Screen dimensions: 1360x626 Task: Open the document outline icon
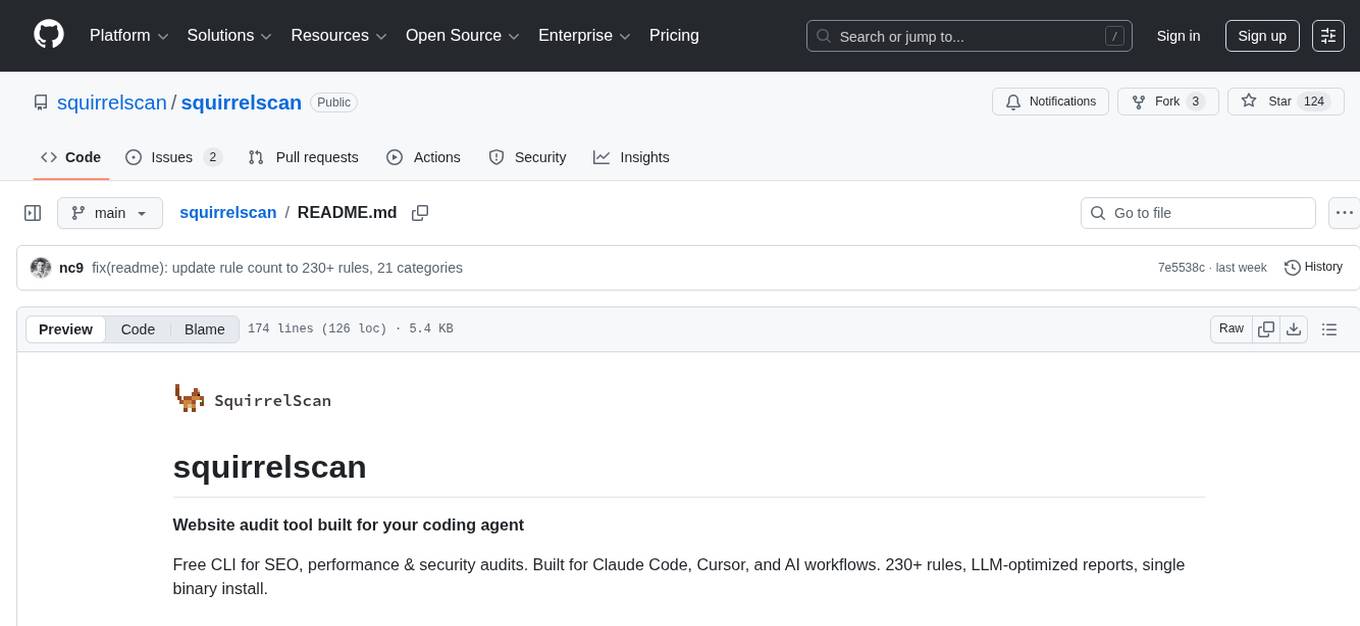(1329, 329)
